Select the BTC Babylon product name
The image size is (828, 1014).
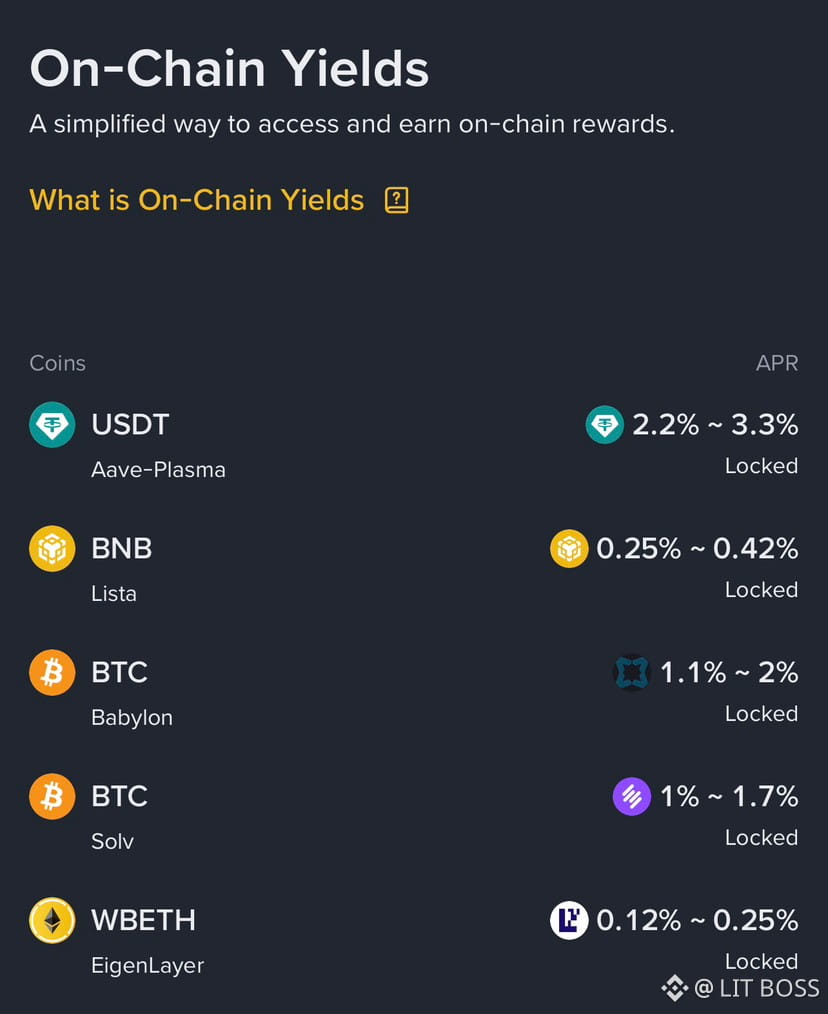click(132, 717)
